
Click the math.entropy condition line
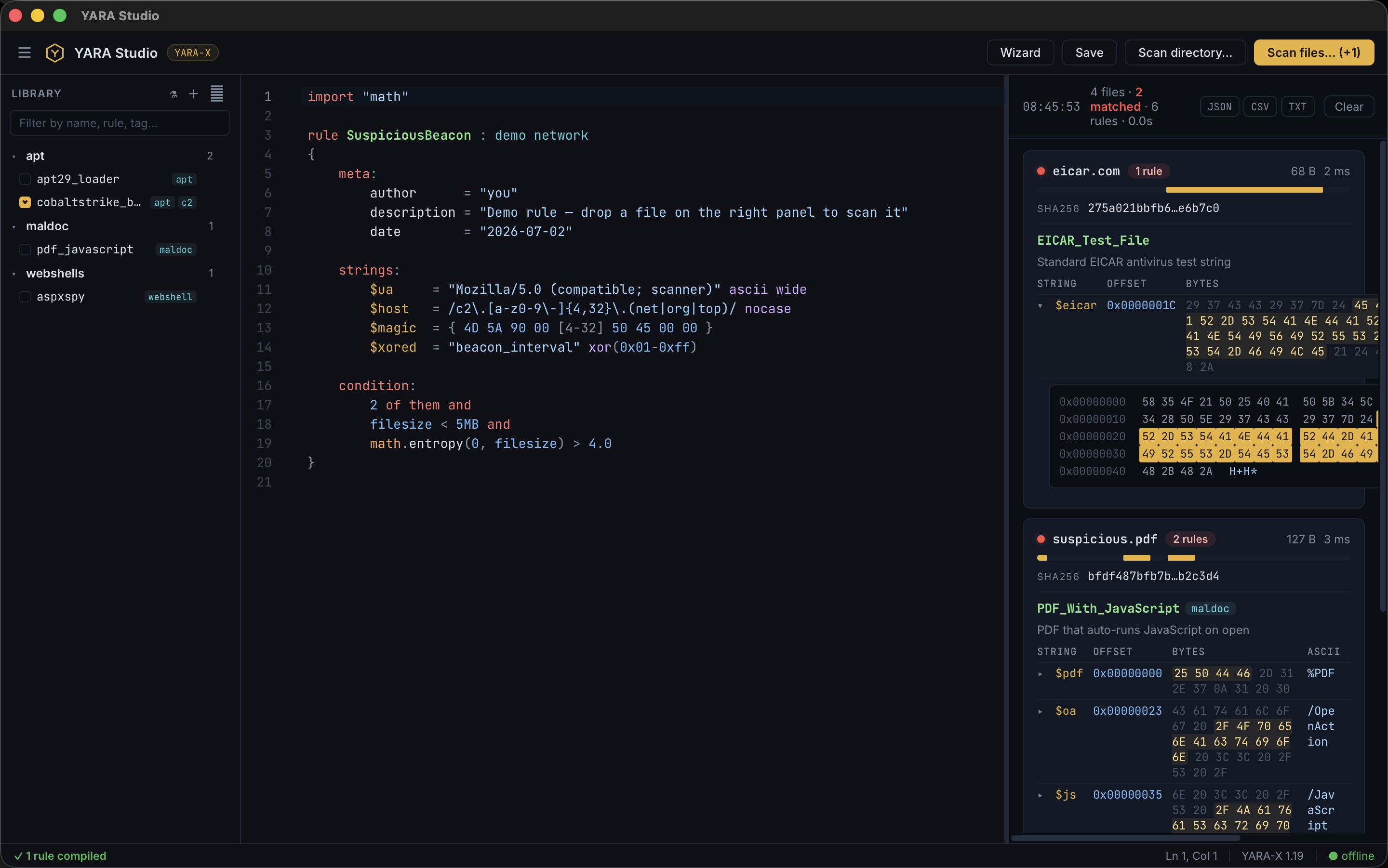click(491, 443)
